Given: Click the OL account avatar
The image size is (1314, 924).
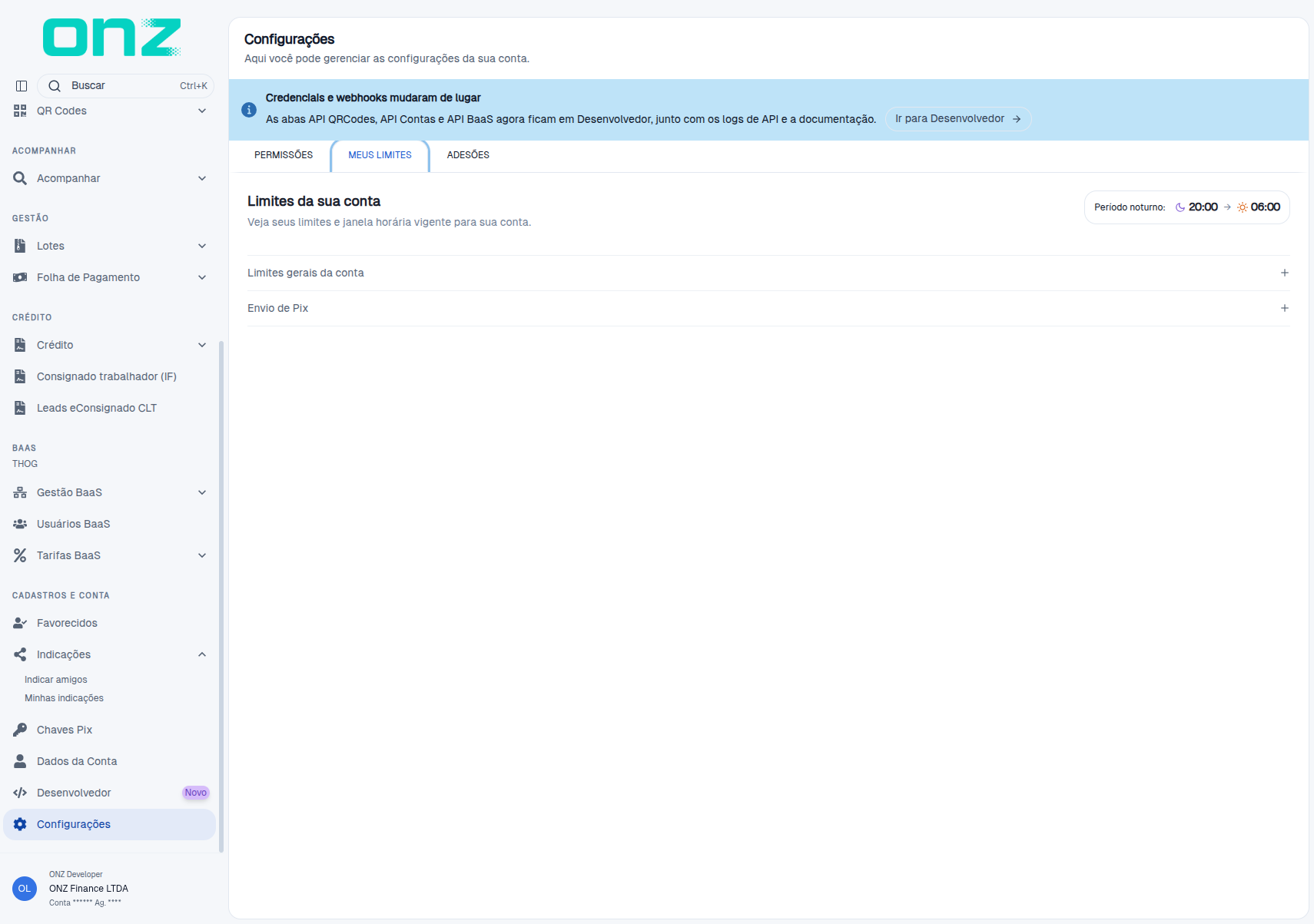Looking at the screenshot, I should pos(25,889).
